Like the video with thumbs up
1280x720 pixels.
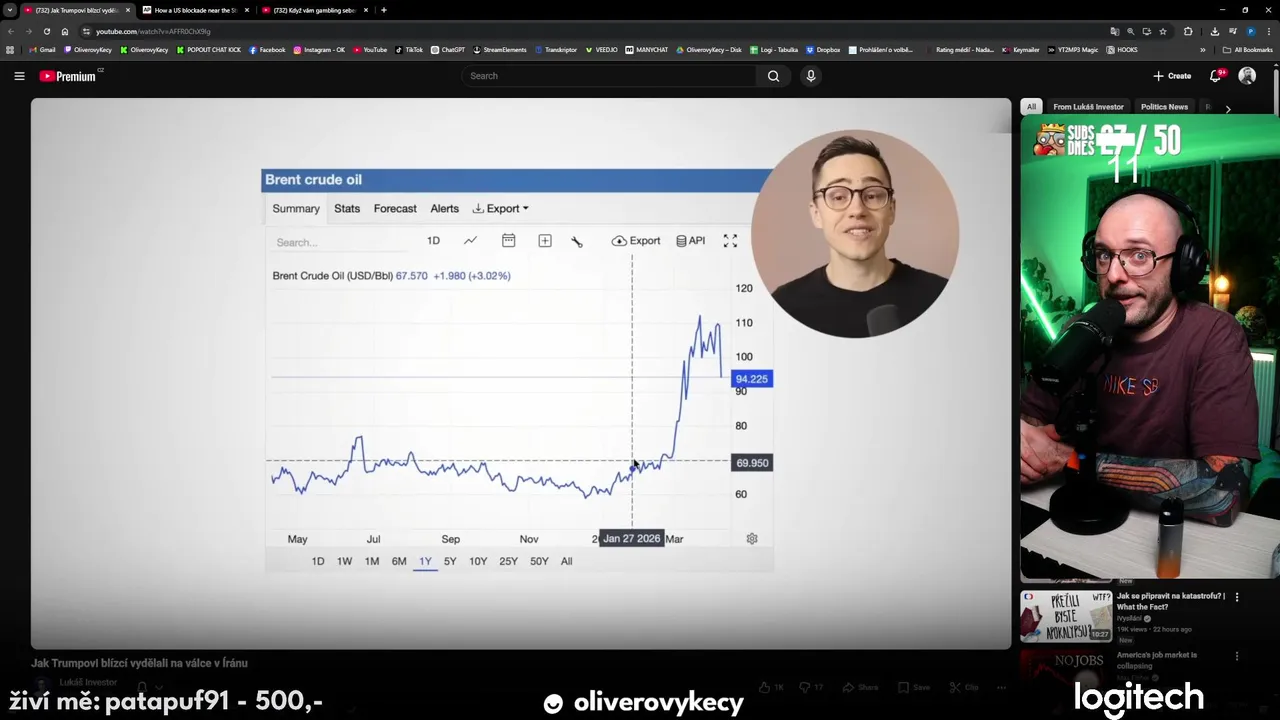point(771,687)
